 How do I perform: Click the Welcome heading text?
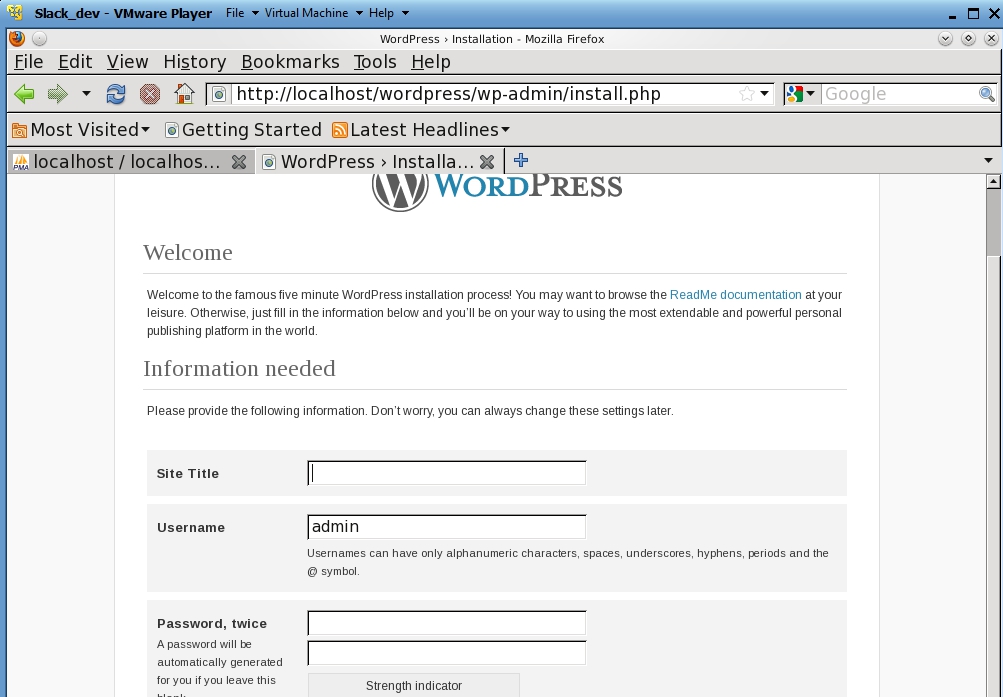click(188, 253)
